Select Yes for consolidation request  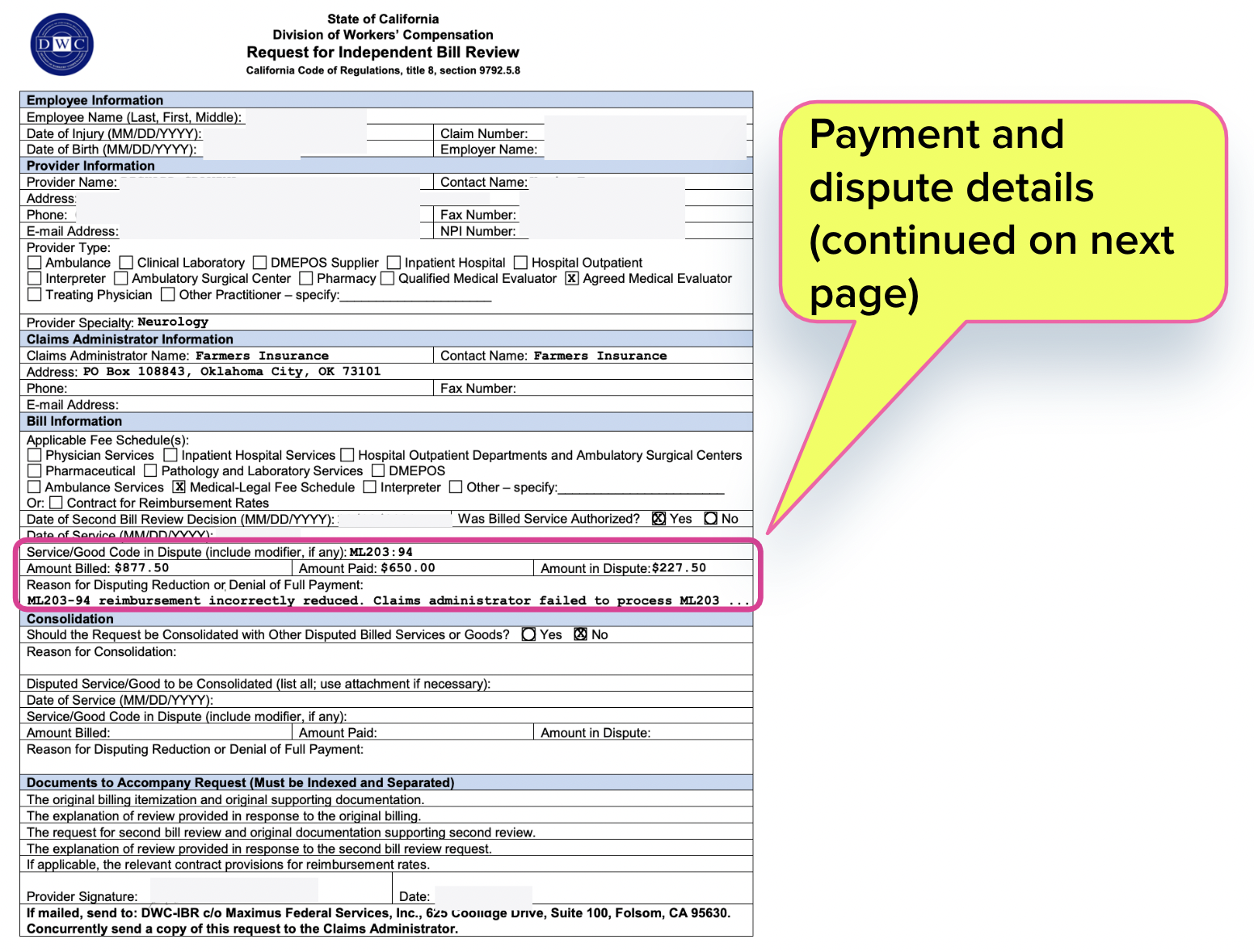point(528,634)
